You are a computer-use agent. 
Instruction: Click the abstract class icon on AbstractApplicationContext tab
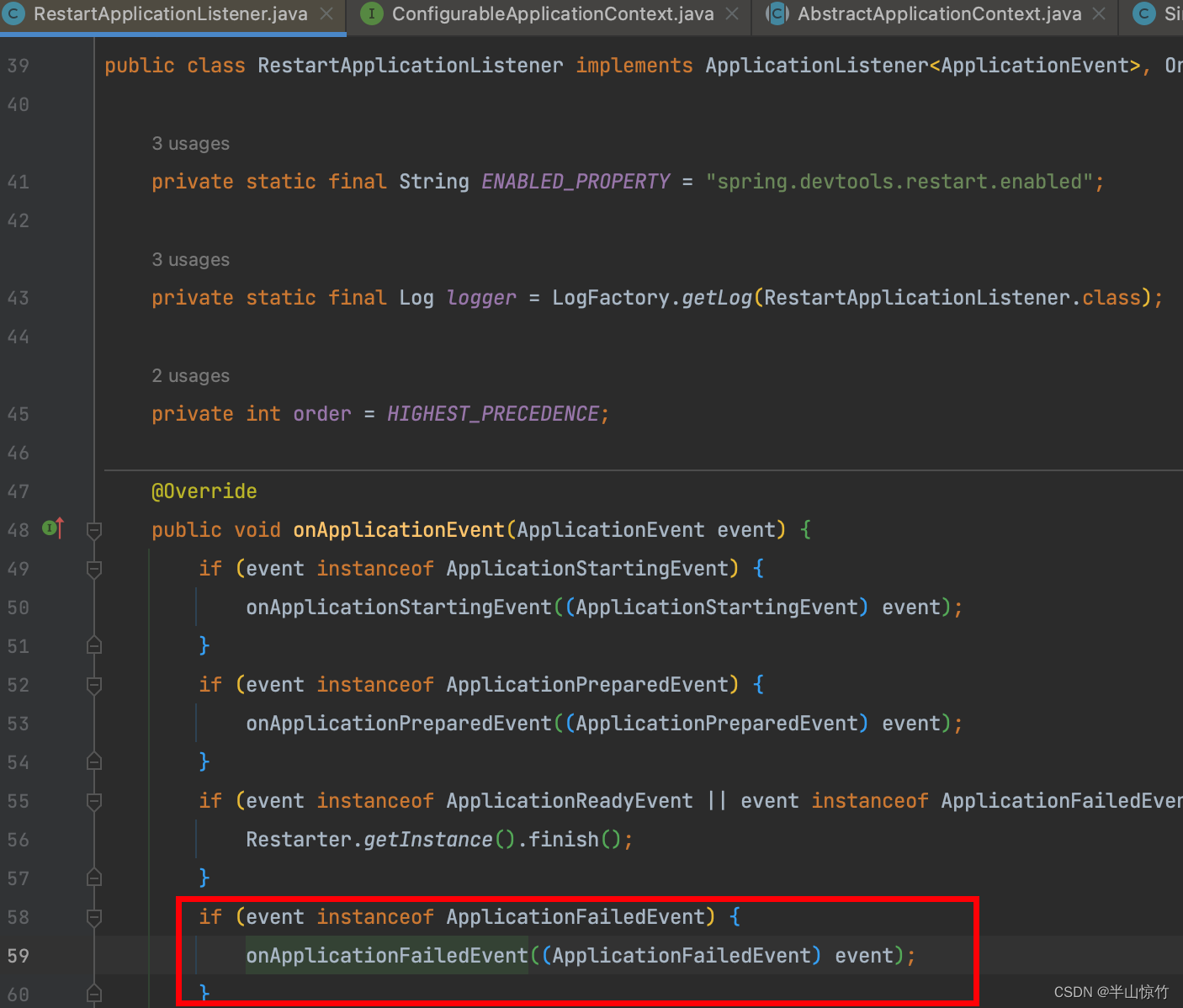[777, 14]
